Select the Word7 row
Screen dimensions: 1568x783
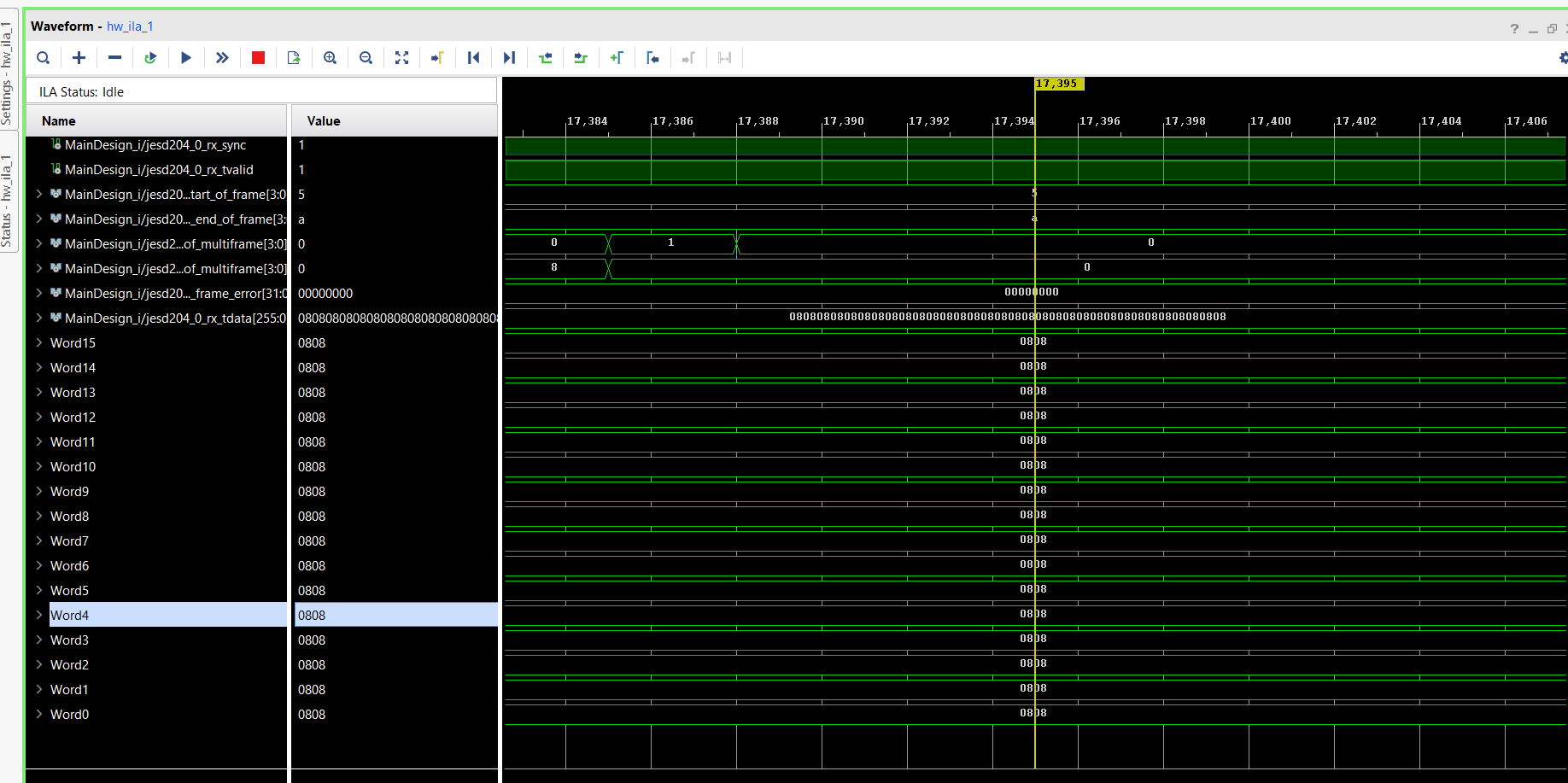pyautogui.click(x=69, y=541)
